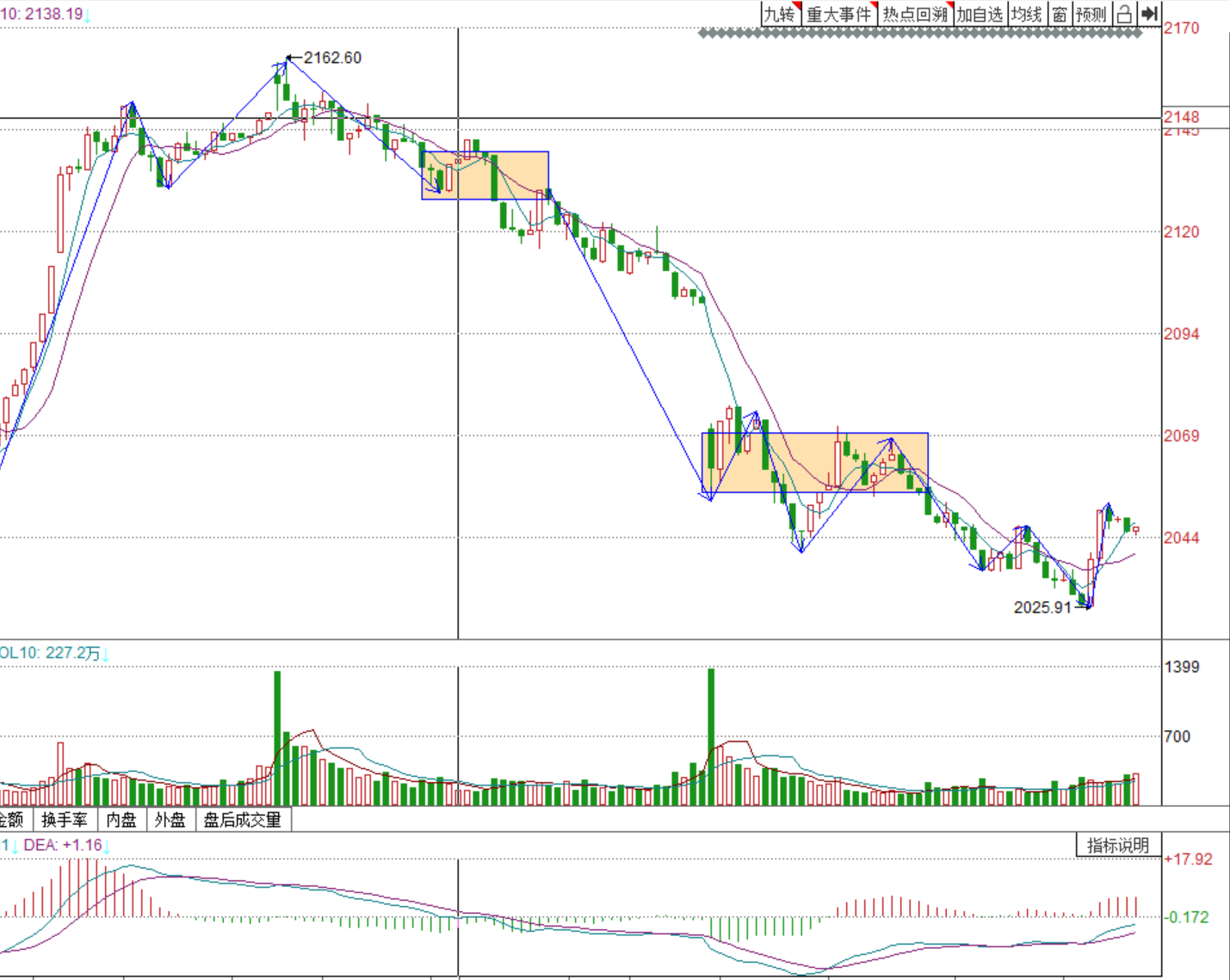Screen dimensions: 1230x980
Task: Select the 外盘 tab
Action: tap(170, 820)
